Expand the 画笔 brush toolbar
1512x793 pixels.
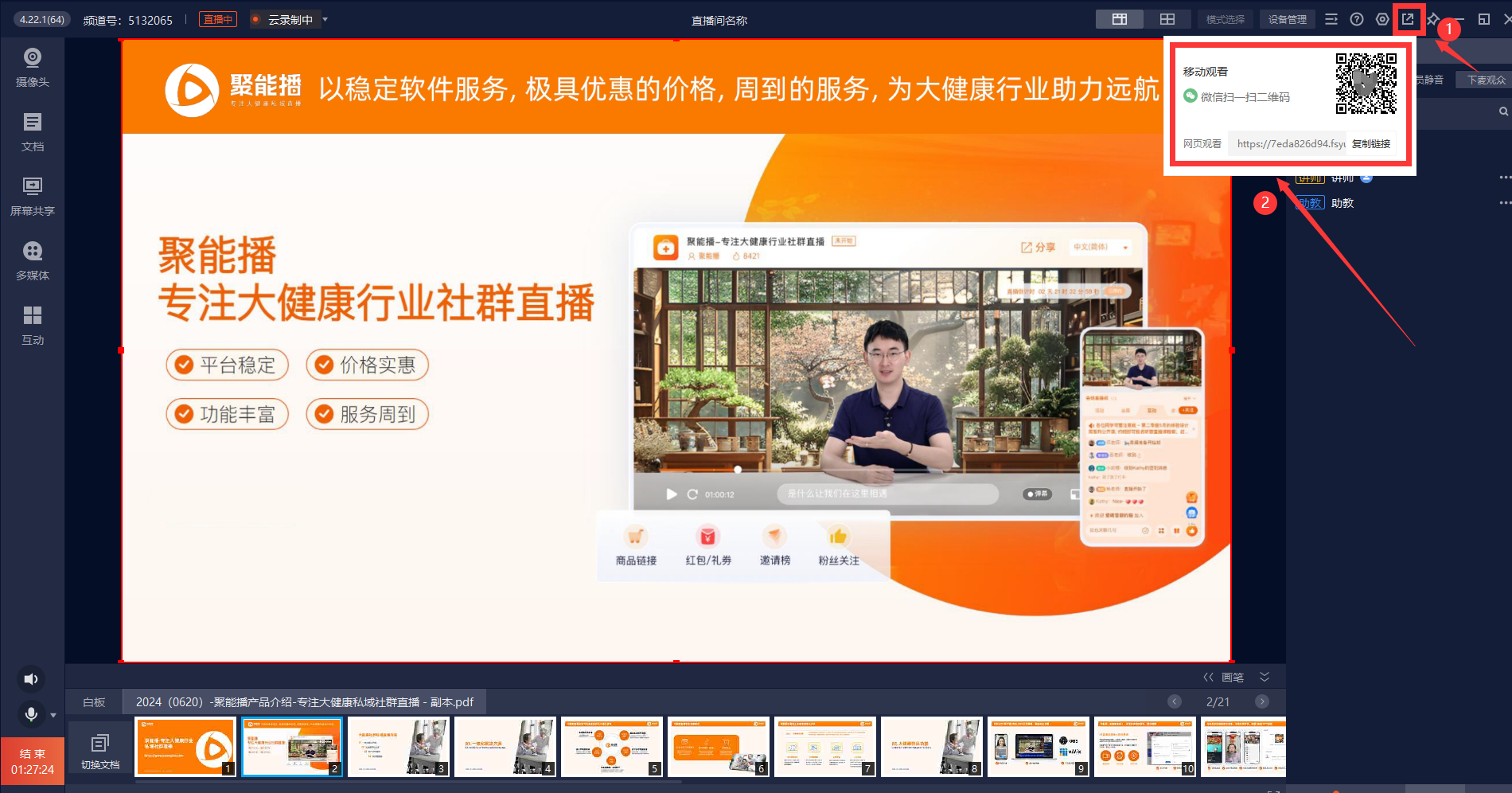(1224, 678)
